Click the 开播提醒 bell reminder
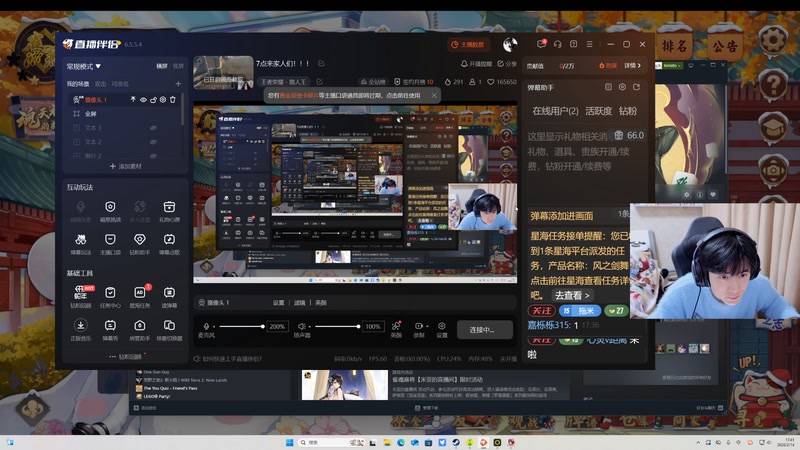 (x=476, y=64)
